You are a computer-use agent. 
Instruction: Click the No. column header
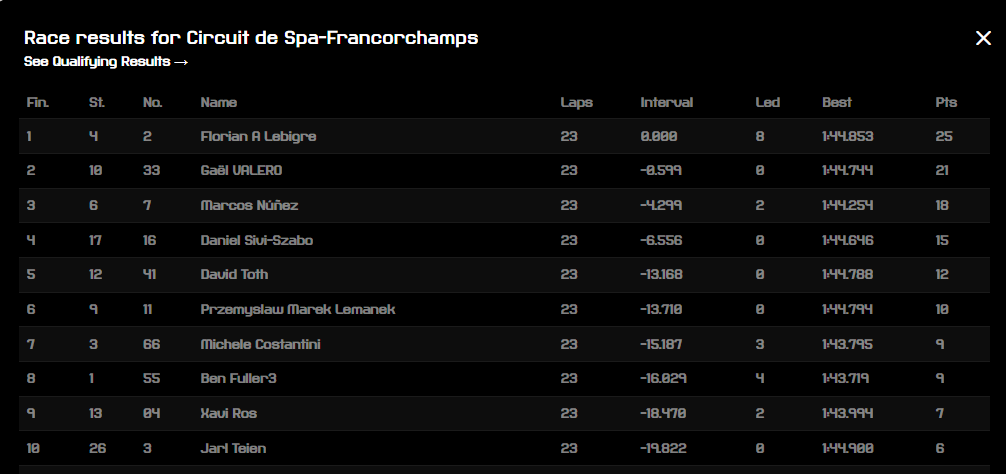pyautogui.click(x=153, y=102)
